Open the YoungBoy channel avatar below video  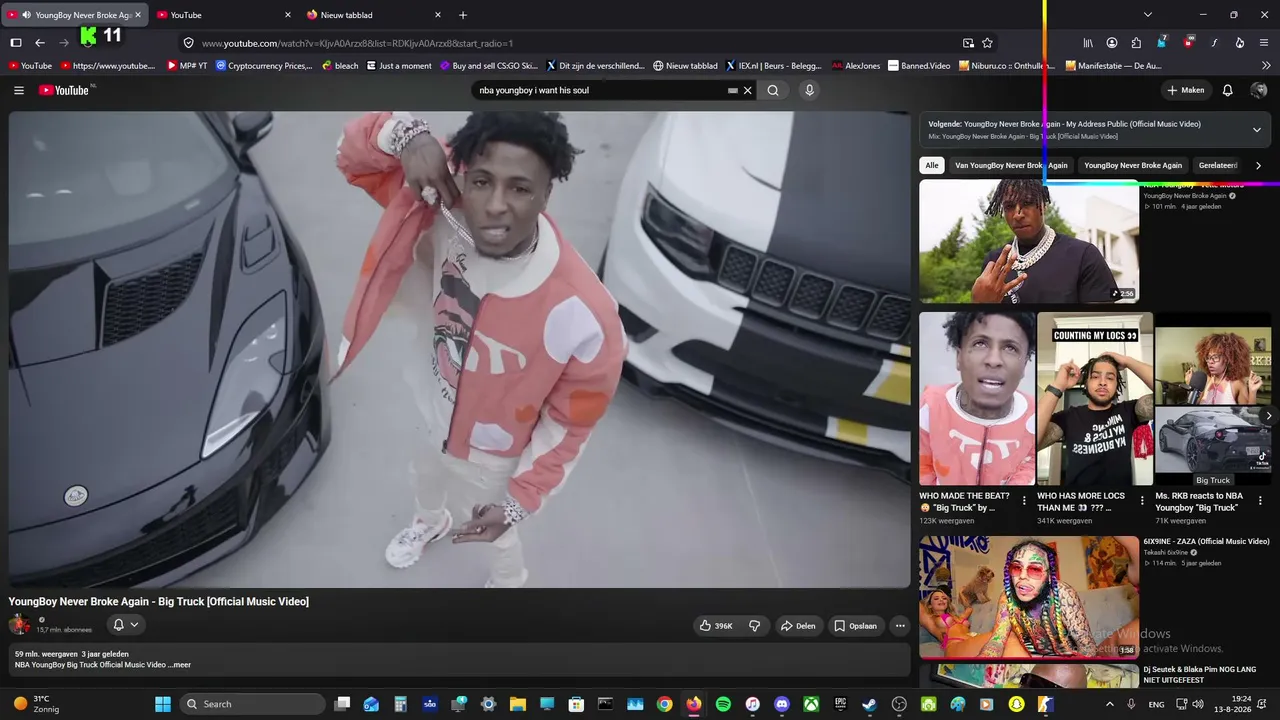(x=19, y=625)
